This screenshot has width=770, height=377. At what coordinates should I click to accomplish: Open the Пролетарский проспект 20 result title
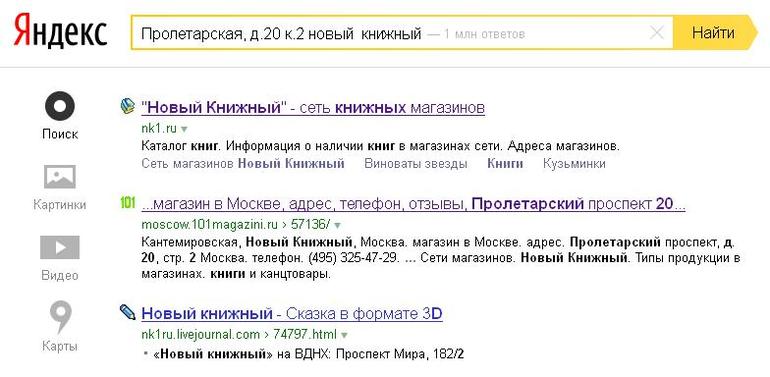click(x=413, y=204)
